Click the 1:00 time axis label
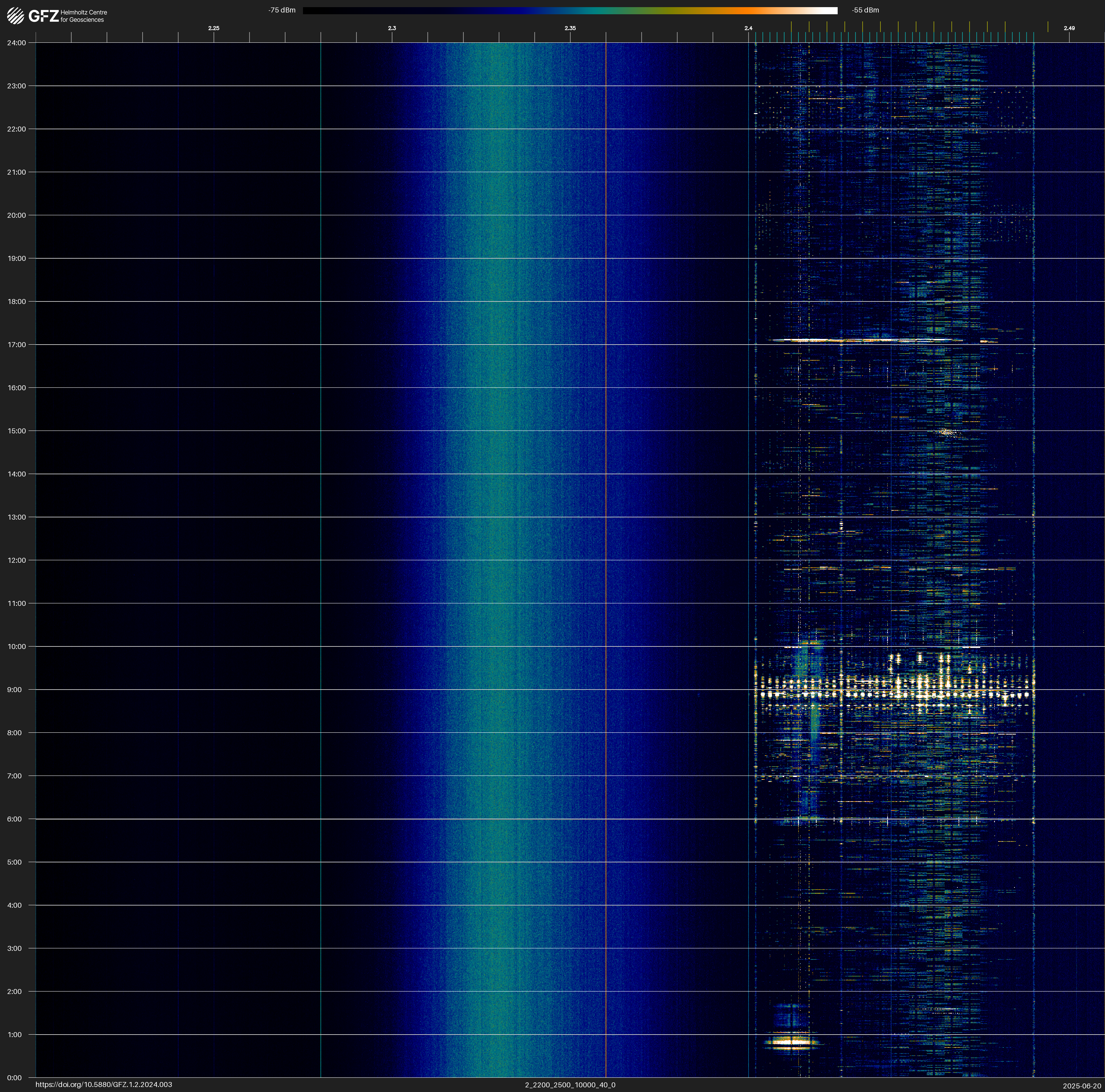The image size is (1105, 1092). [x=15, y=1034]
